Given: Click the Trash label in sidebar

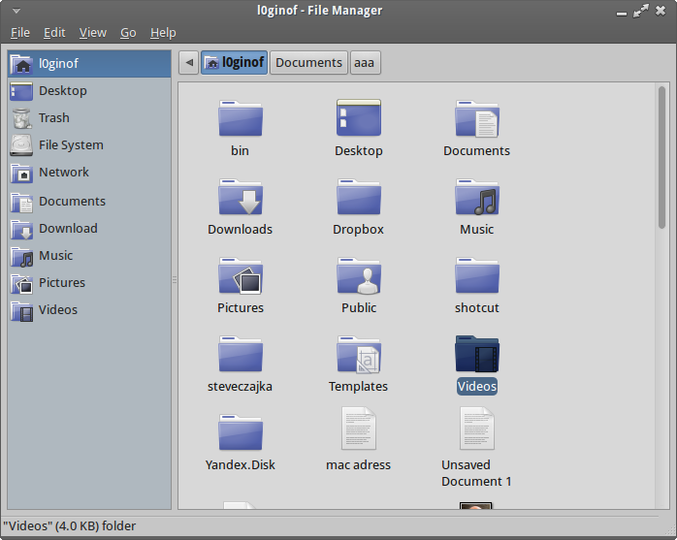Looking at the screenshot, I should tap(54, 118).
